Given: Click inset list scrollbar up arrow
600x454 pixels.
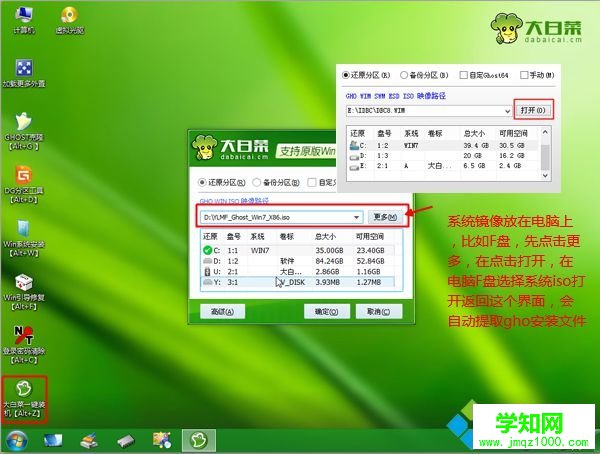Looking at the screenshot, I should click(545, 132).
